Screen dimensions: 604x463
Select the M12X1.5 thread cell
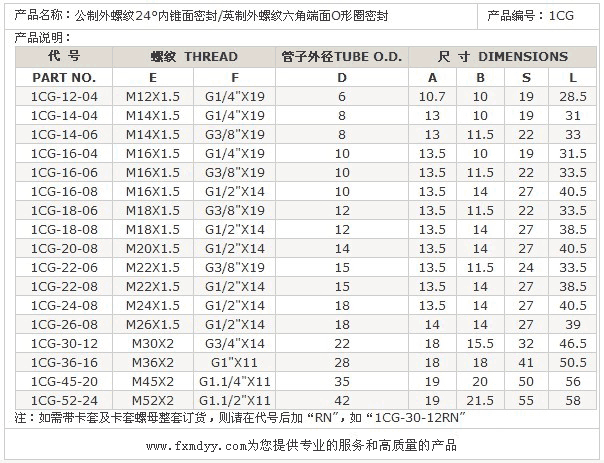[152, 97]
